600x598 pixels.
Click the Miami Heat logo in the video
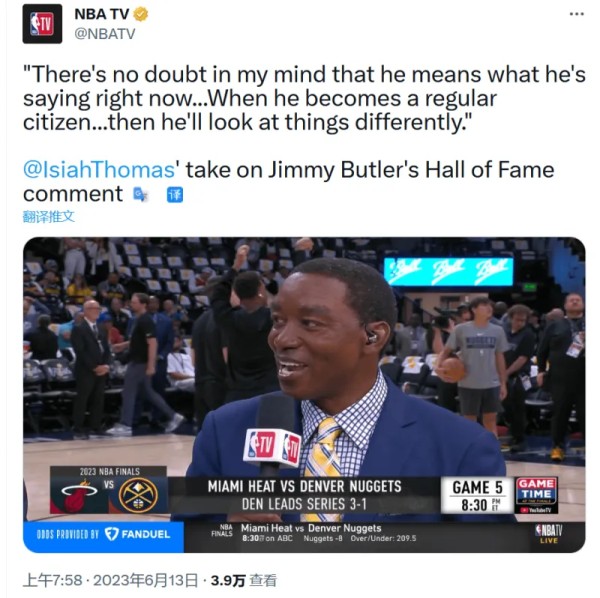pos(79,495)
